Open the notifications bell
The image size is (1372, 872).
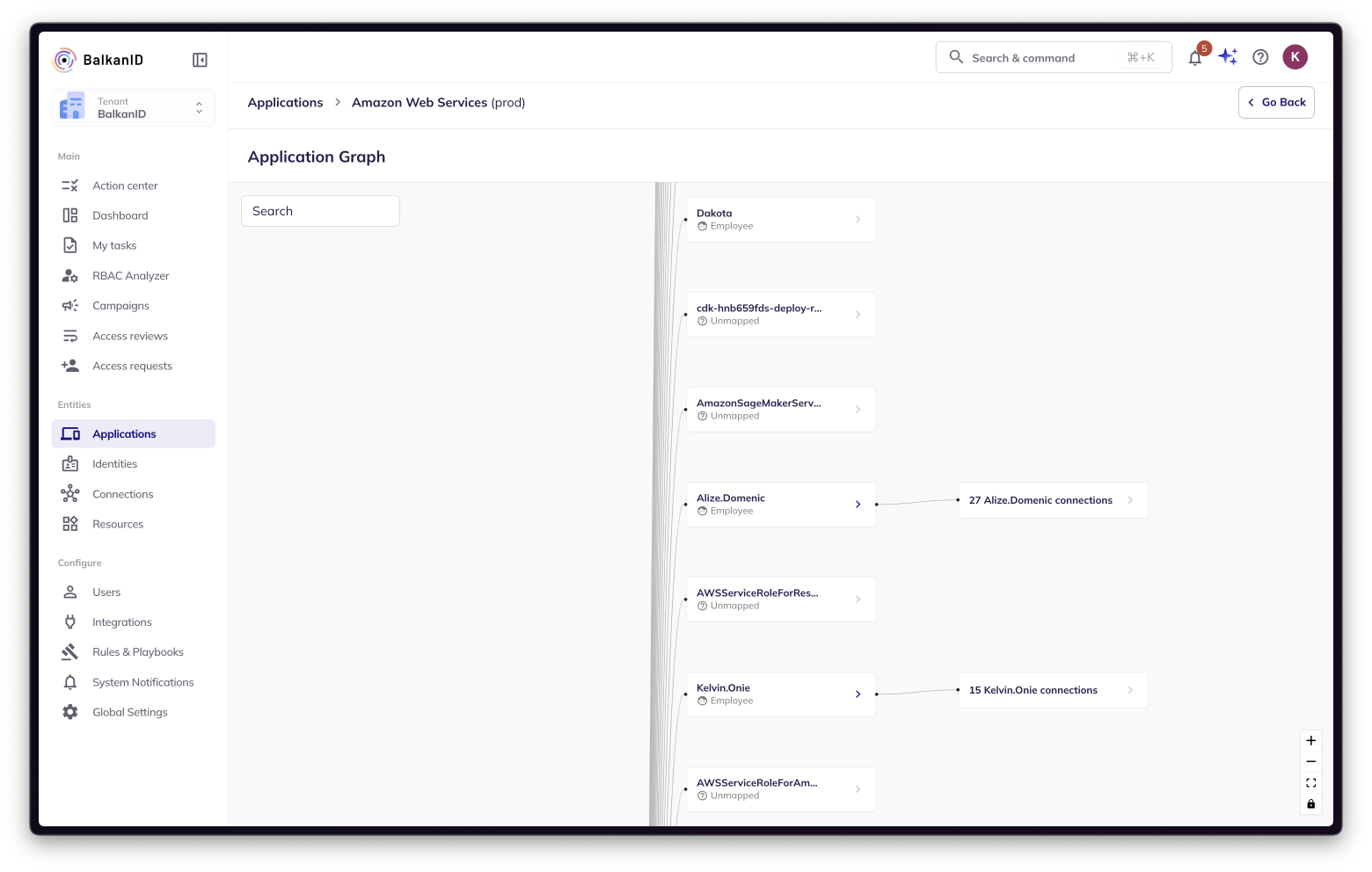[1194, 58]
